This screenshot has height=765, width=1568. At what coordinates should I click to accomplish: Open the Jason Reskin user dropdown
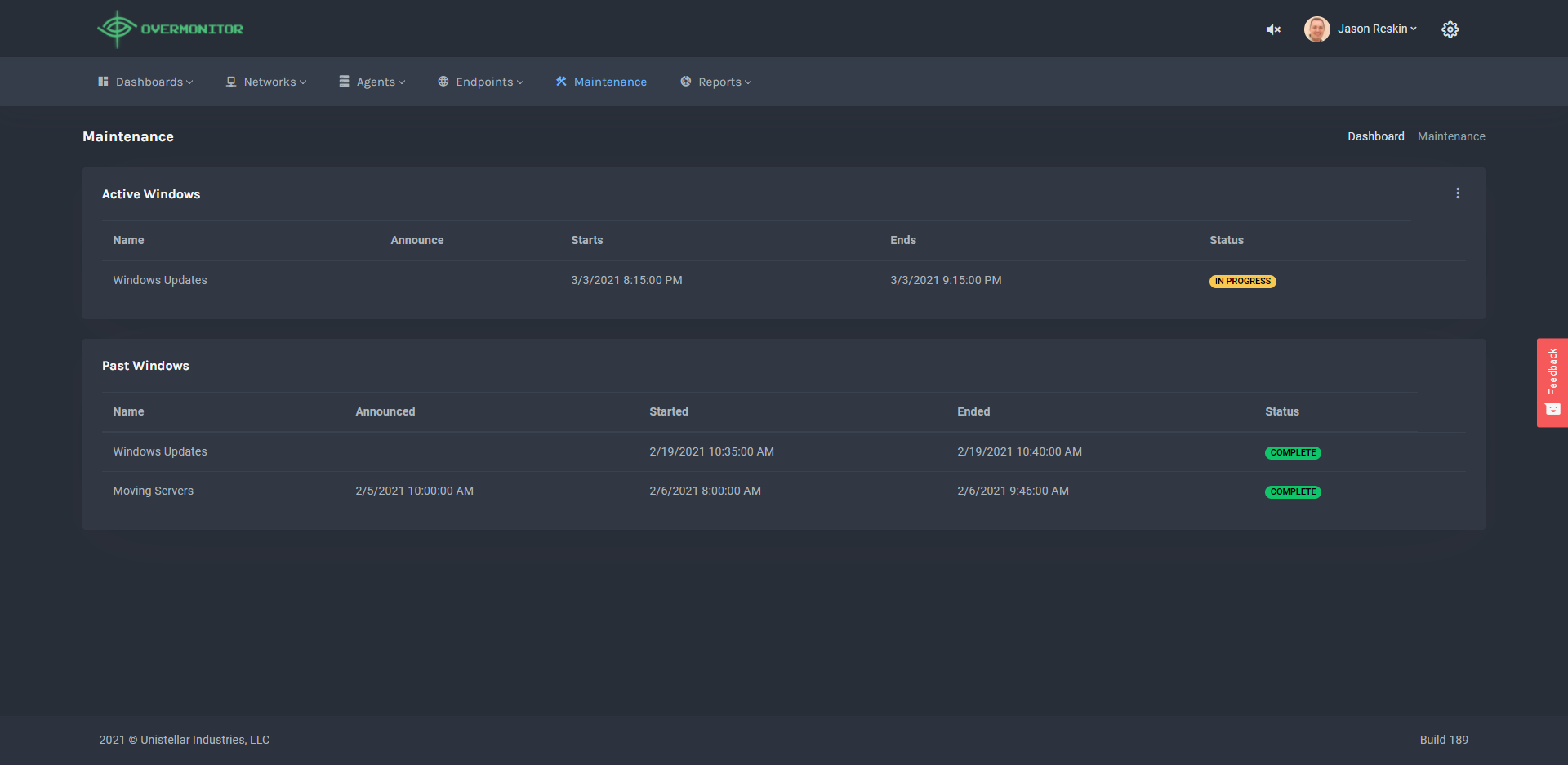pos(1377,29)
